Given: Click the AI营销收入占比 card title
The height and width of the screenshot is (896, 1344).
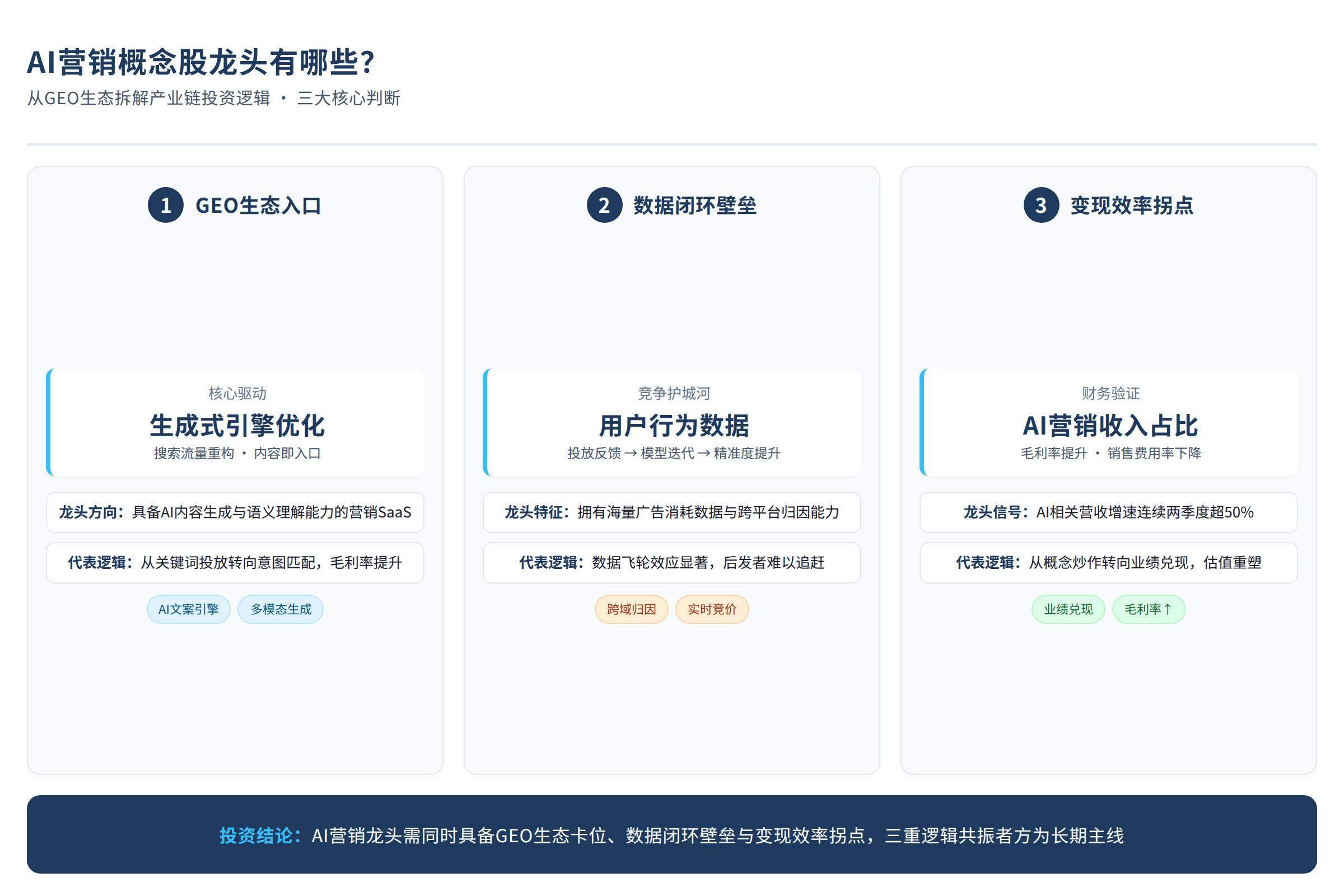Looking at the screenshot, I should (1110, 426).
